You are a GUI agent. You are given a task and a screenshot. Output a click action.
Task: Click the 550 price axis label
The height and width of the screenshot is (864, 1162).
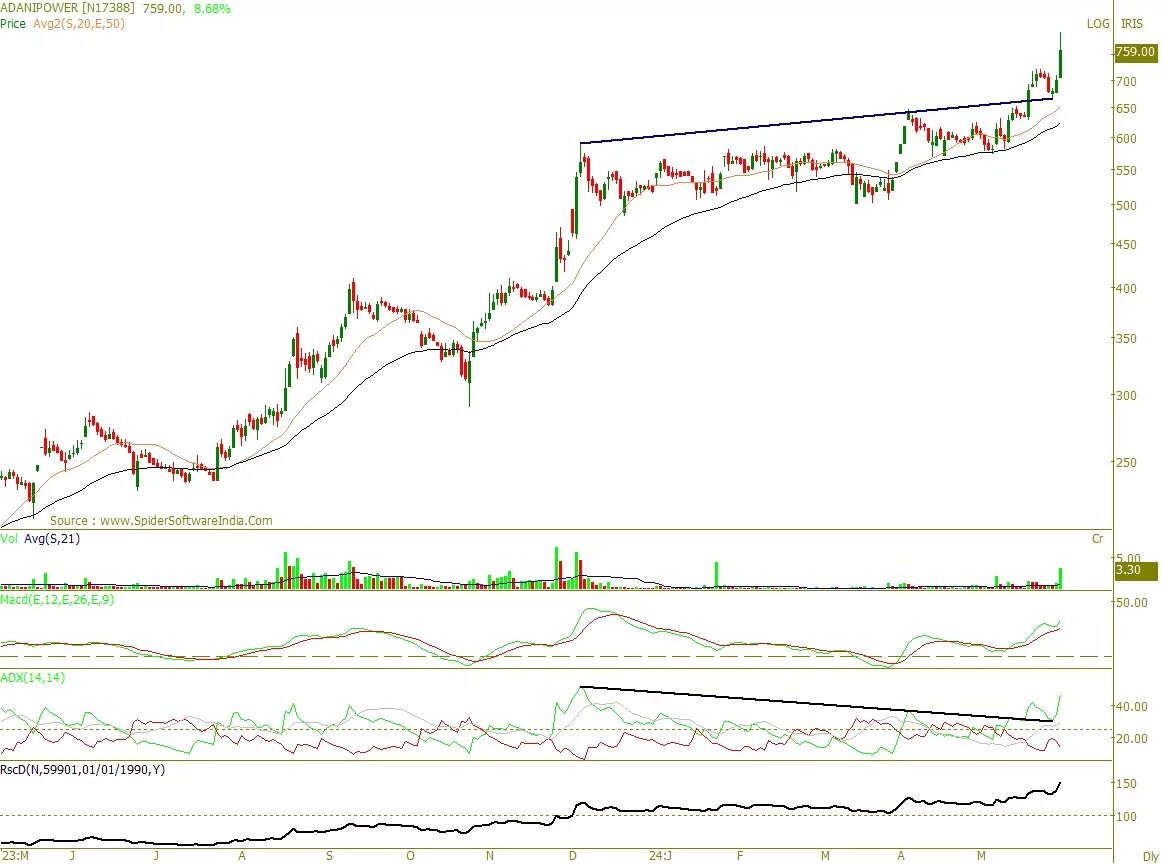click(1126, 170)
